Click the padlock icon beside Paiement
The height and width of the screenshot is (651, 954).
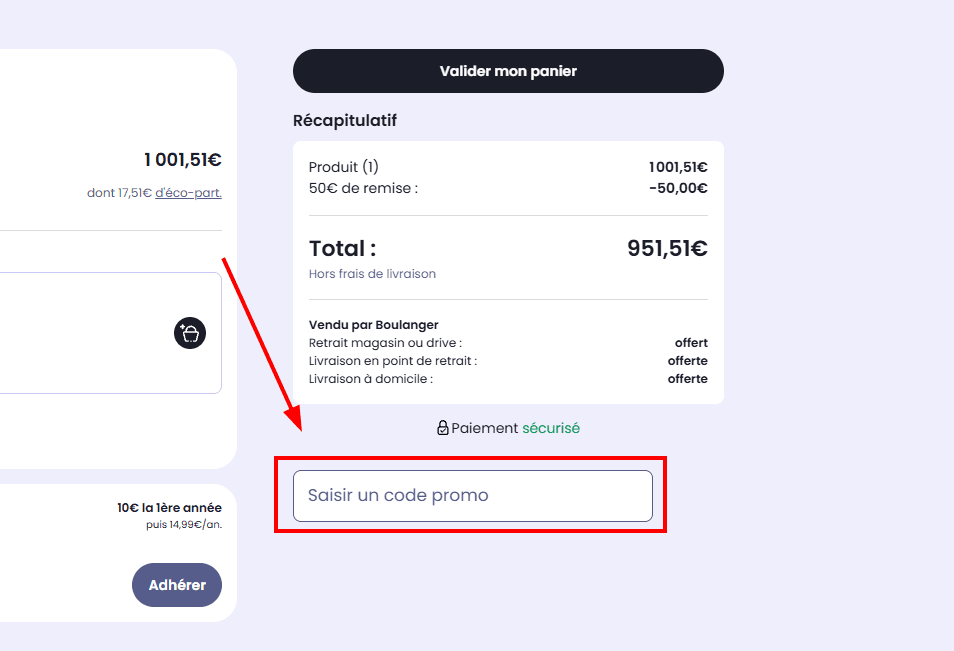443,428
